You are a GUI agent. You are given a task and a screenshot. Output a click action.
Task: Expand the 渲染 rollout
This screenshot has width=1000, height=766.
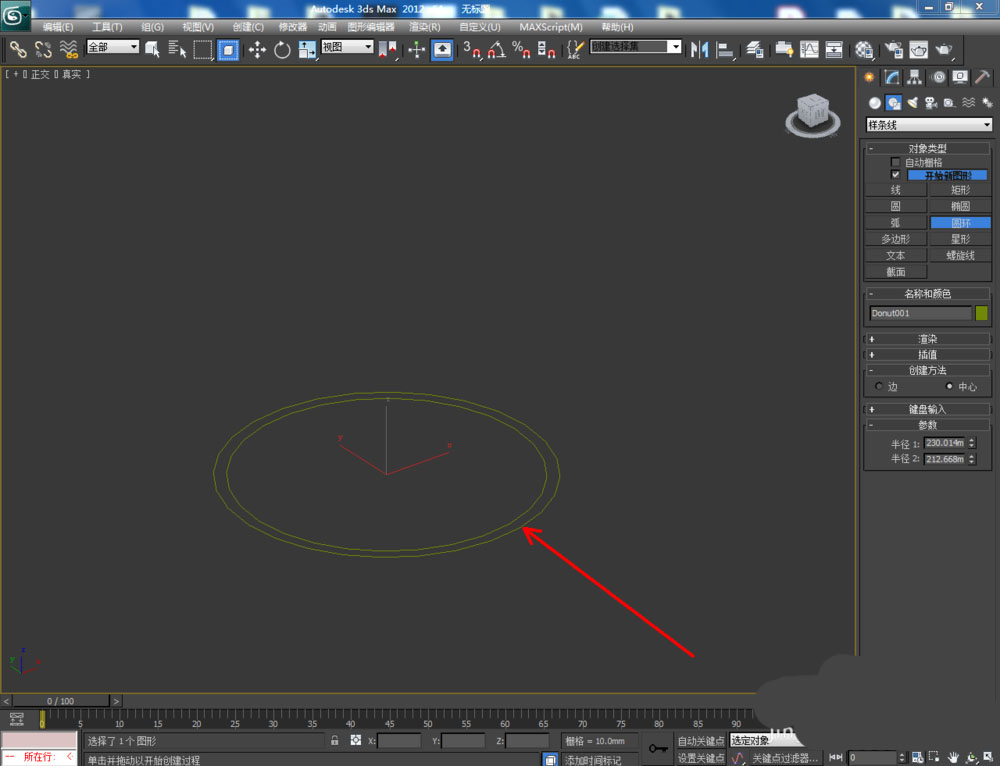(928, 339)
